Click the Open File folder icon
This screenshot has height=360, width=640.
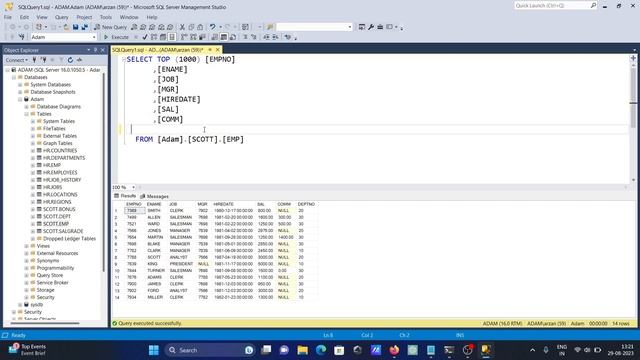(x=66, y=27)
